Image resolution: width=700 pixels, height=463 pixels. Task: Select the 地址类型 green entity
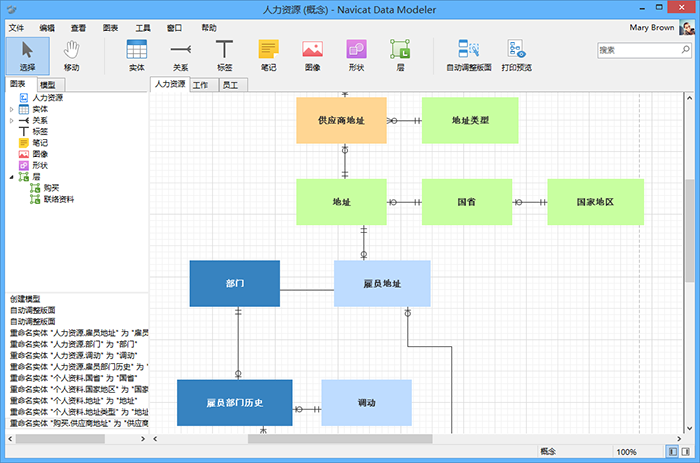click(x=470, y=121)
